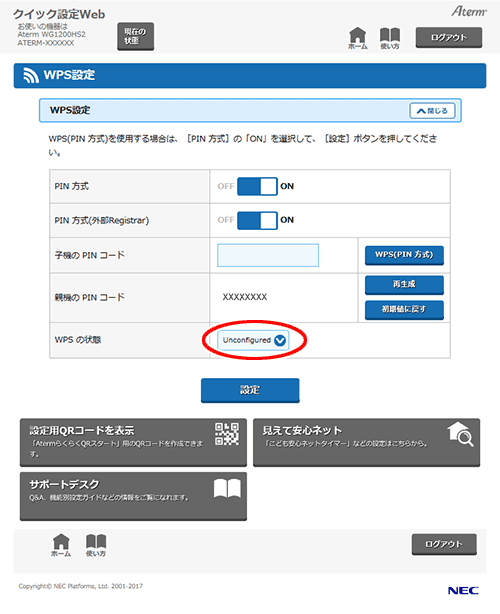The height and width of the screenshot is (614, 500).
Task: Click the NEC logo at the bottom
Action: coord(463,591)
